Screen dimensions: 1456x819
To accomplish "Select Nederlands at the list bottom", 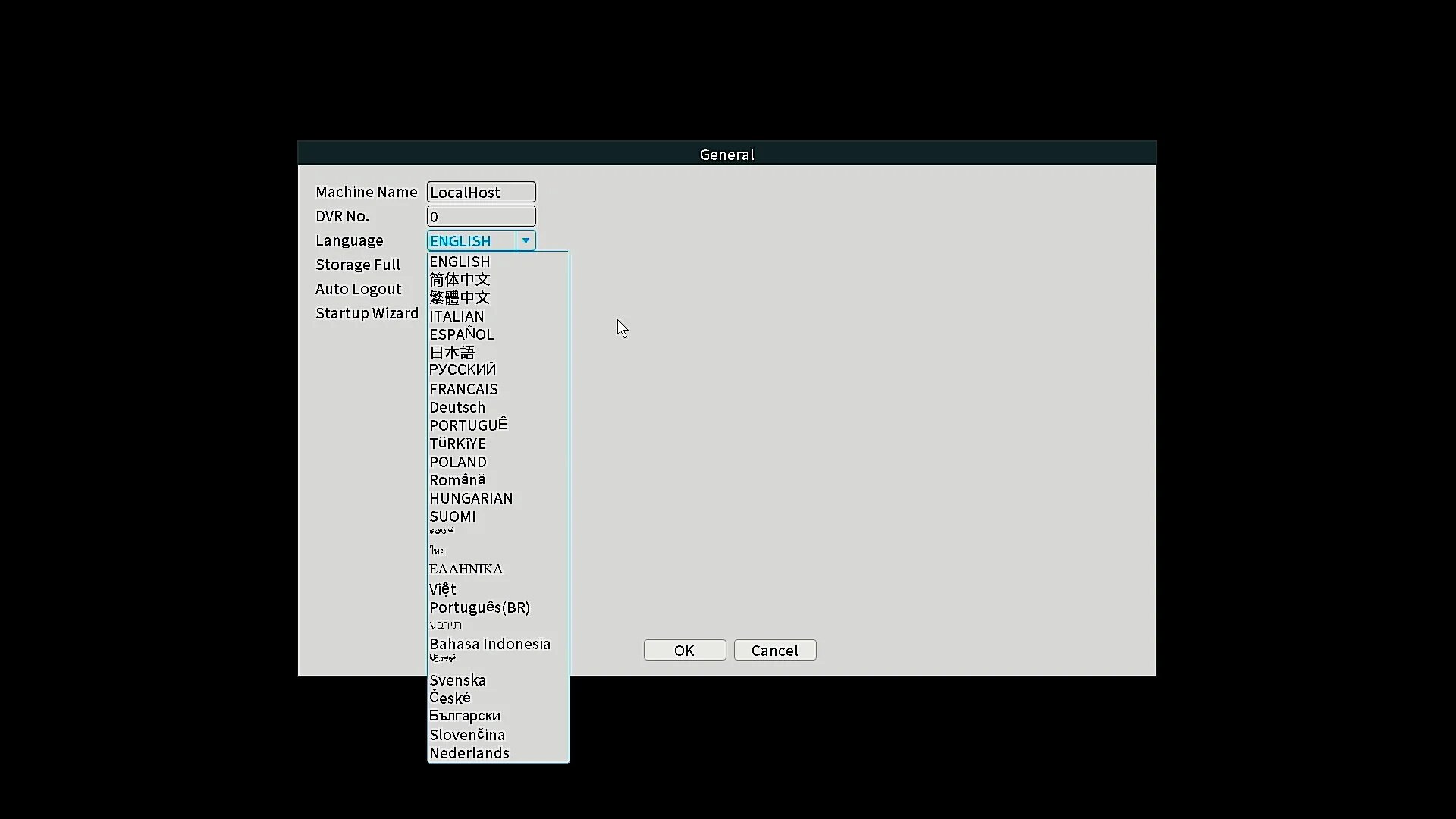I will coord(469,753).
